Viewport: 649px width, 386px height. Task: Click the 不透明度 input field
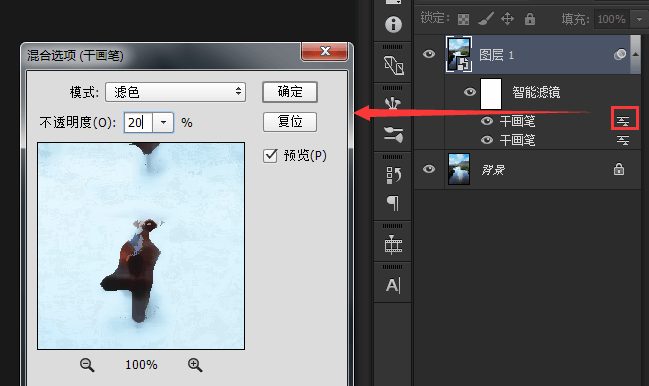pyautogui.click(x=138, y=122)
